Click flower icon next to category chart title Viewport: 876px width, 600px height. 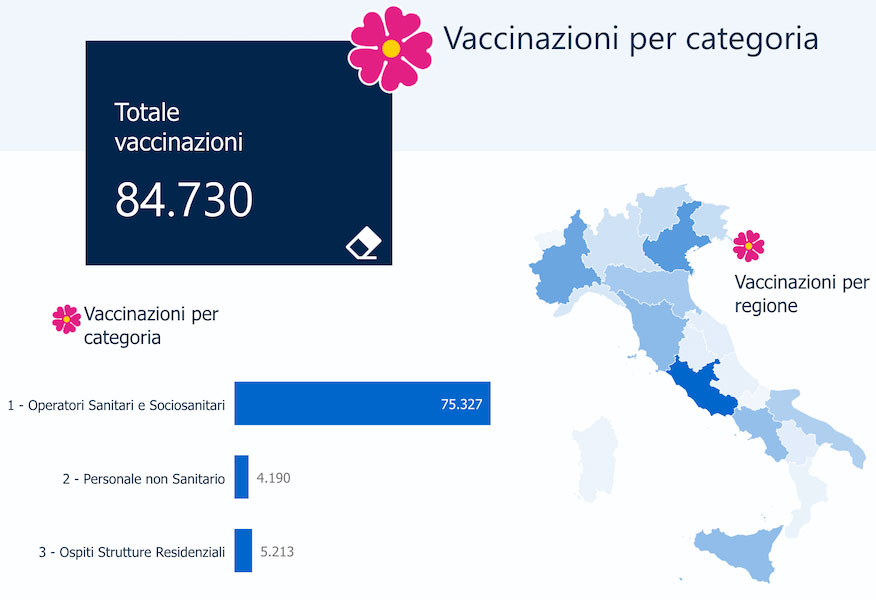pyautogui.click(x=66, y=319)
